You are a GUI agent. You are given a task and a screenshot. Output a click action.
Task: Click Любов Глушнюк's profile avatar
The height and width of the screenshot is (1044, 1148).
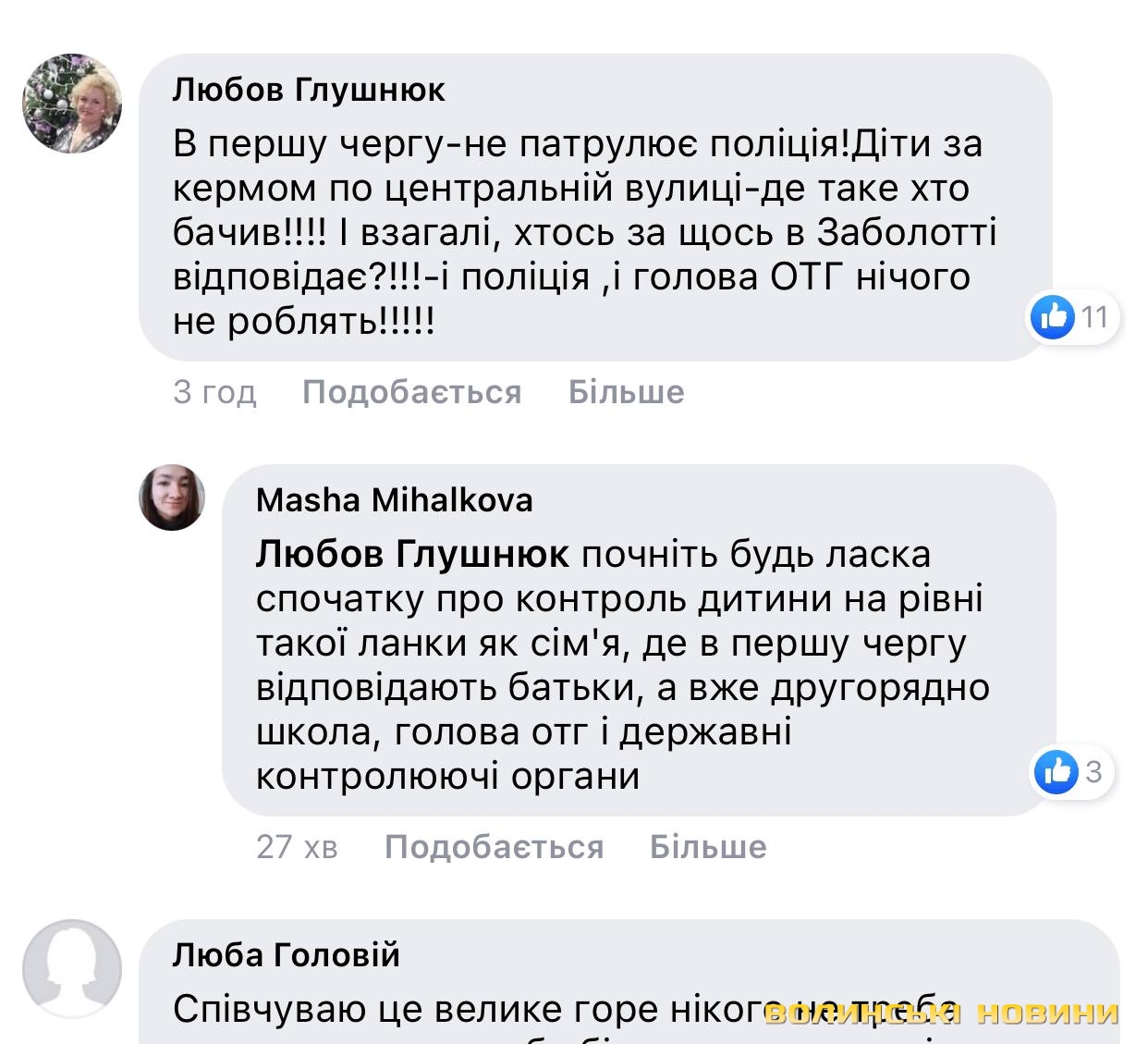click(72, 103)
